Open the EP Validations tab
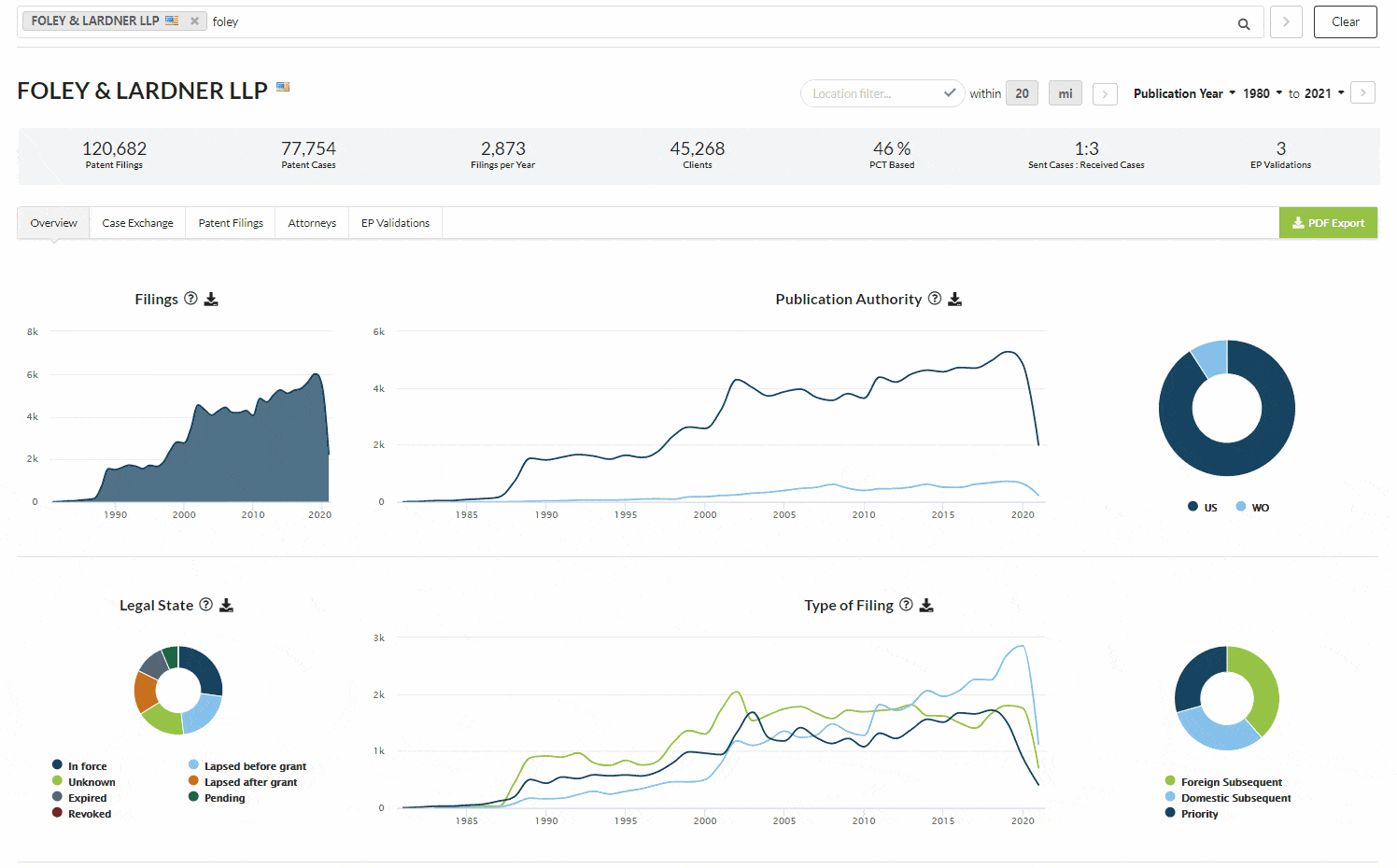 pos(395,223)
